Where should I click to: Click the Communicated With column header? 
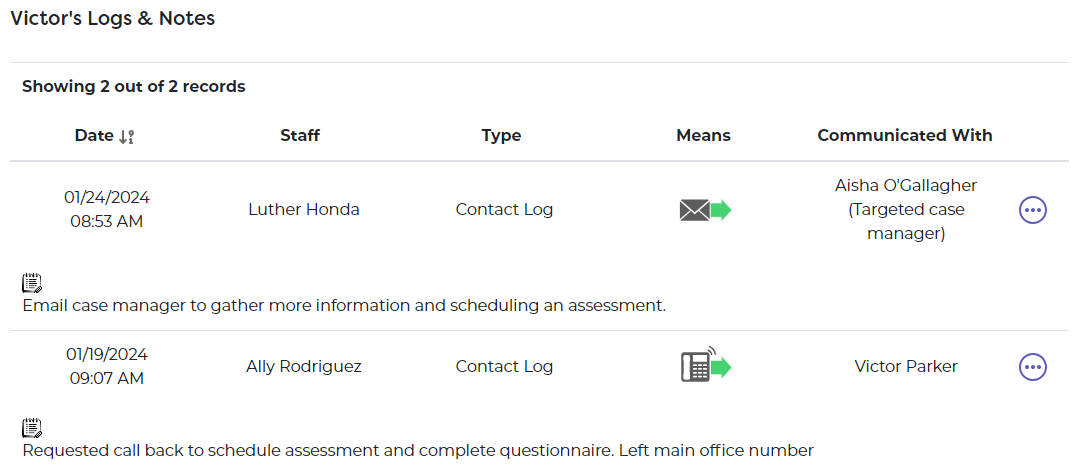(904, 136)
